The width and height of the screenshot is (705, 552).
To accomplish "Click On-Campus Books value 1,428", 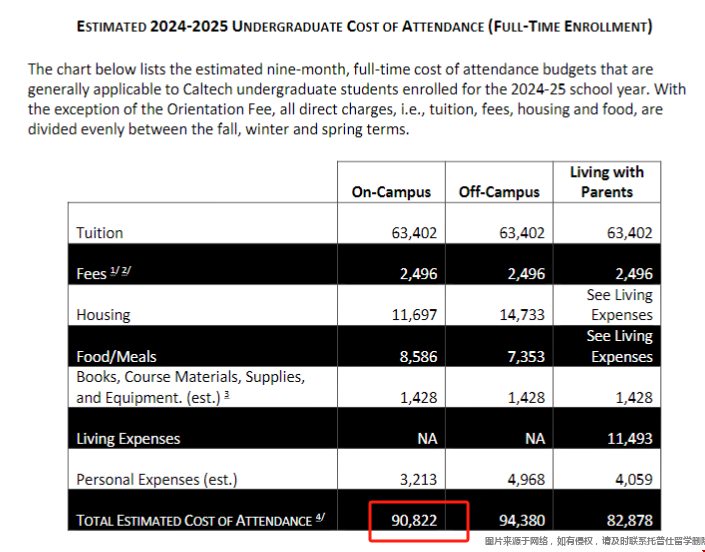I will 419,397.
